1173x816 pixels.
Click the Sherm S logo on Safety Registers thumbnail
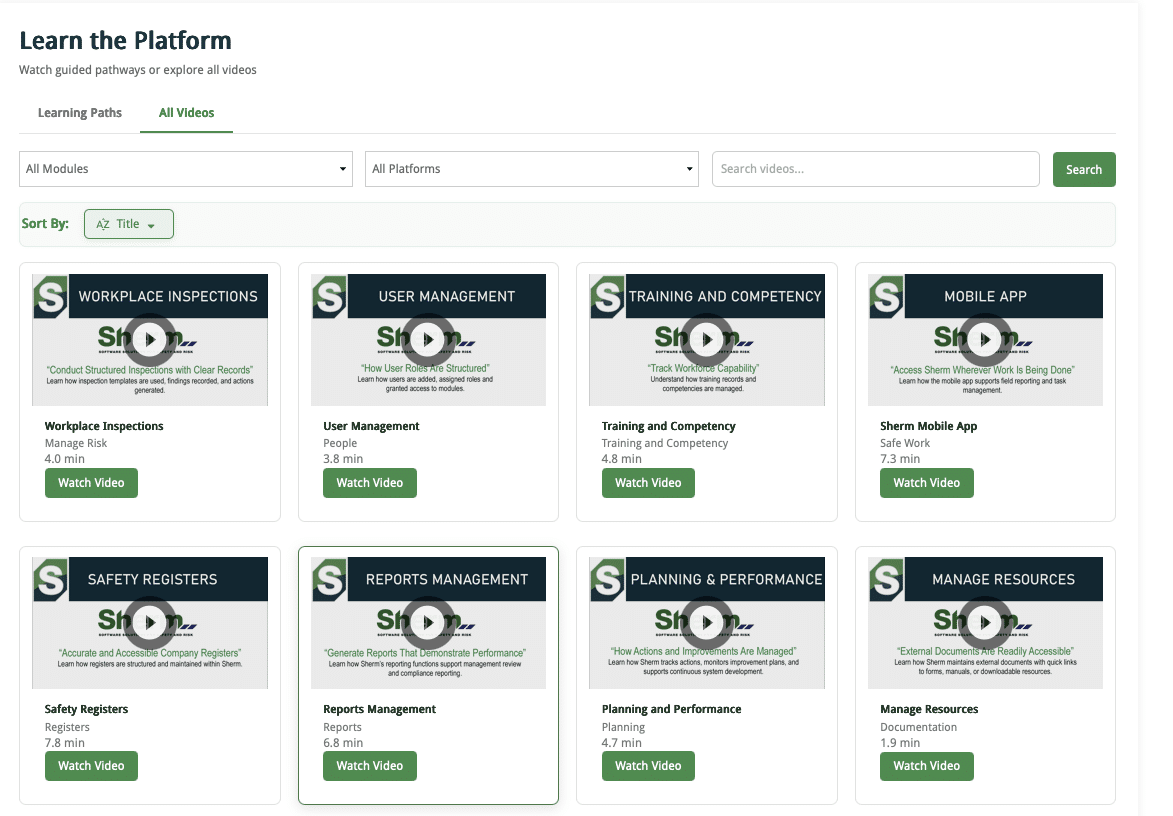click(51, 579)
